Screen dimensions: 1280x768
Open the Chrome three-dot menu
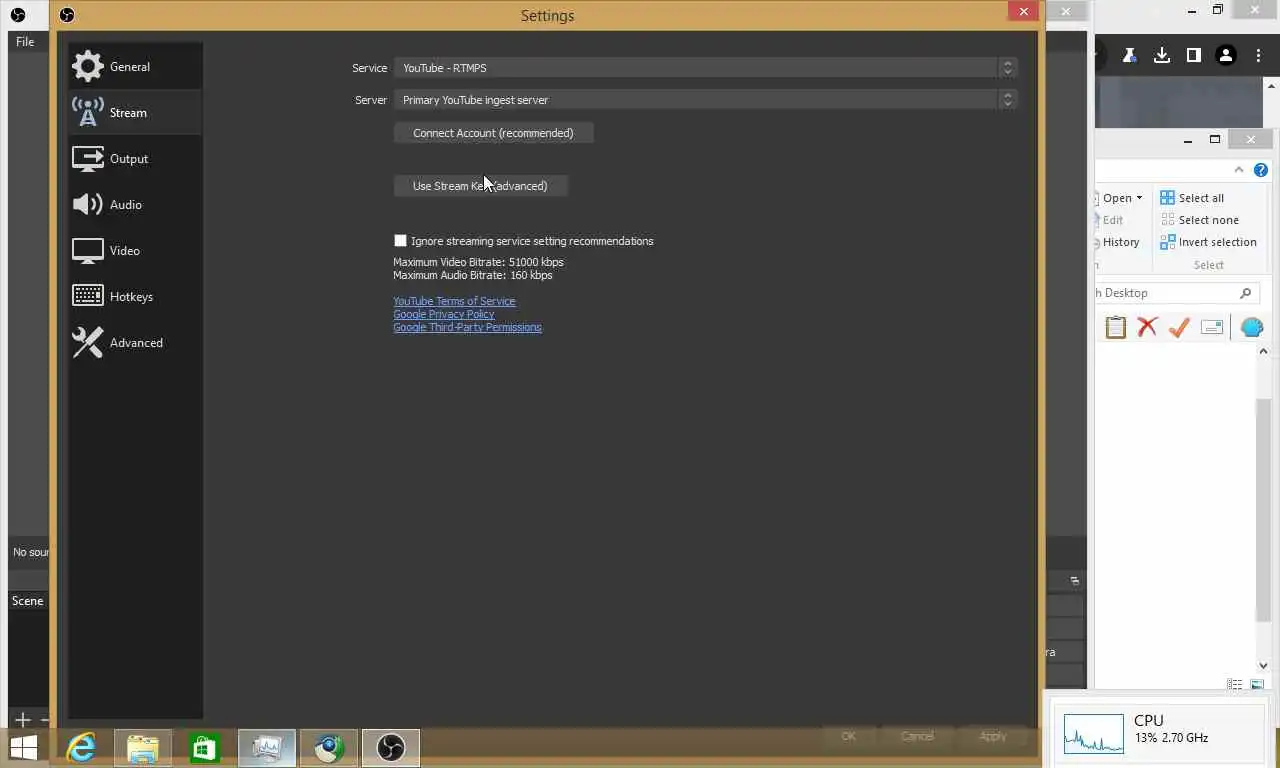[x=1258, y=56]
